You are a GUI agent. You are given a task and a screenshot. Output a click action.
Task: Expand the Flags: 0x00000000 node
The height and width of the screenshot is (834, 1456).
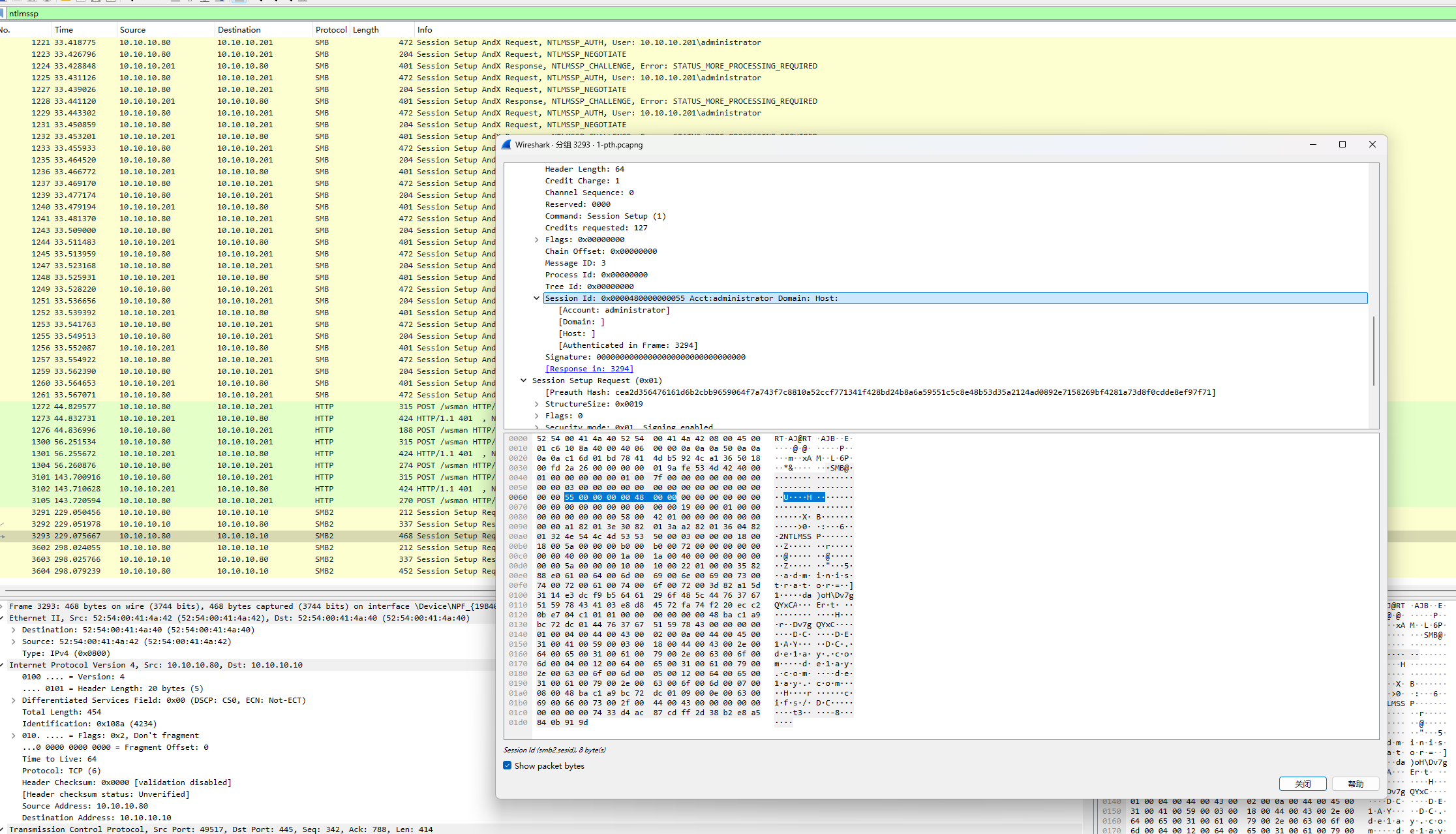point(537,239)
